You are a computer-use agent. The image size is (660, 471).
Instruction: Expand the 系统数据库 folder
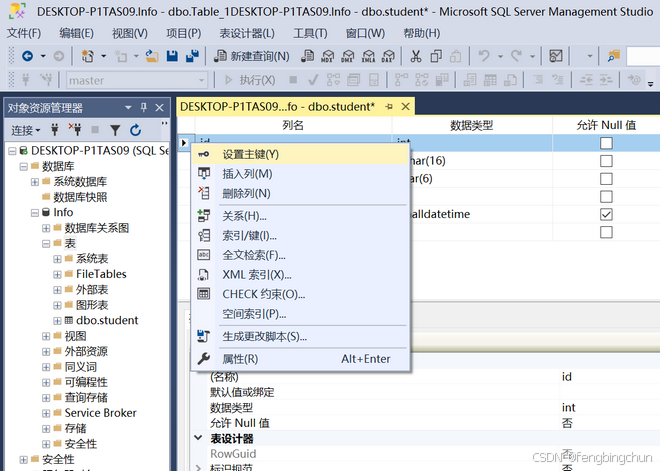tap(35, 182)
